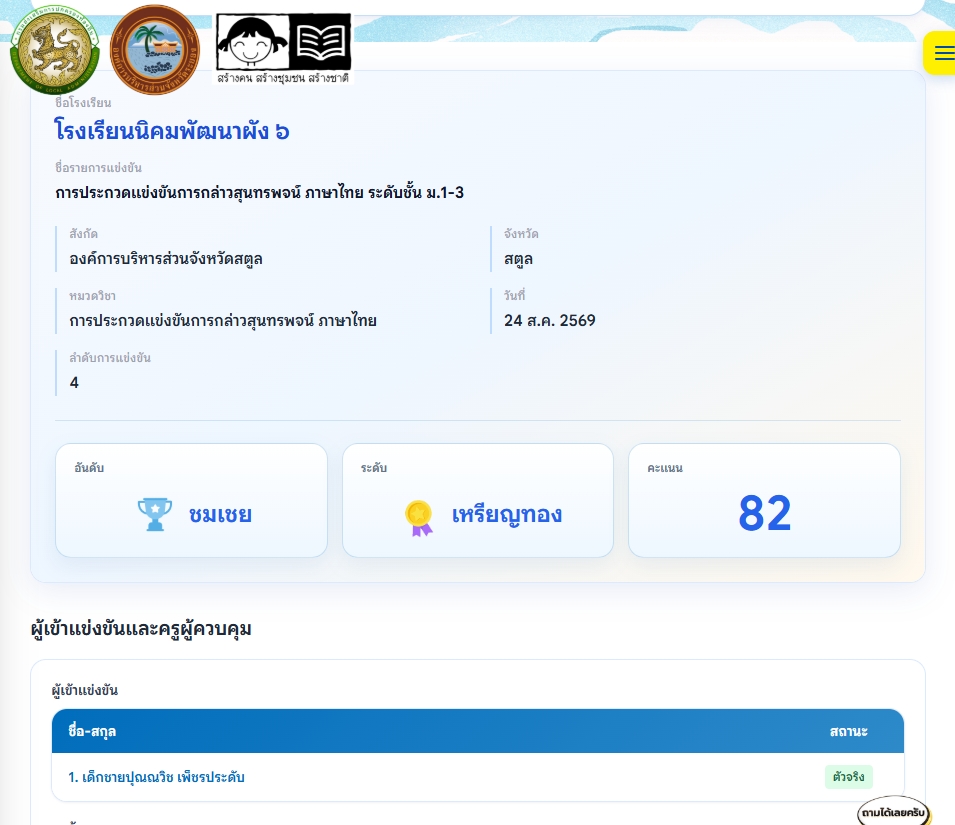Screen dimensions: 955x825
Task: Click องค์การบริหารส่วนจังหวัดสตูล affiliation text
Action: 166,259
